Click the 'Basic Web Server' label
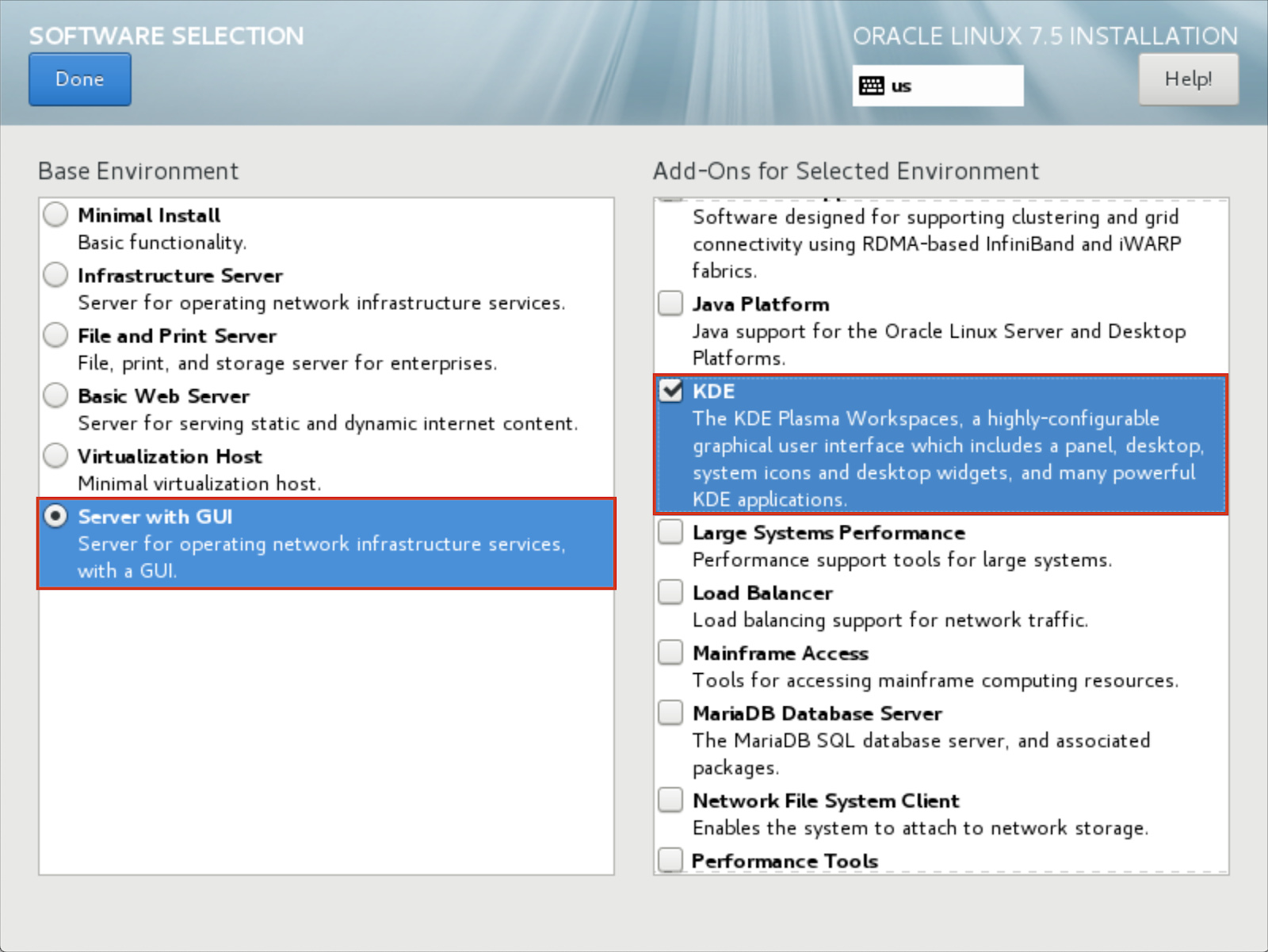Screen dimensions: 1268x952 (163, 396)
